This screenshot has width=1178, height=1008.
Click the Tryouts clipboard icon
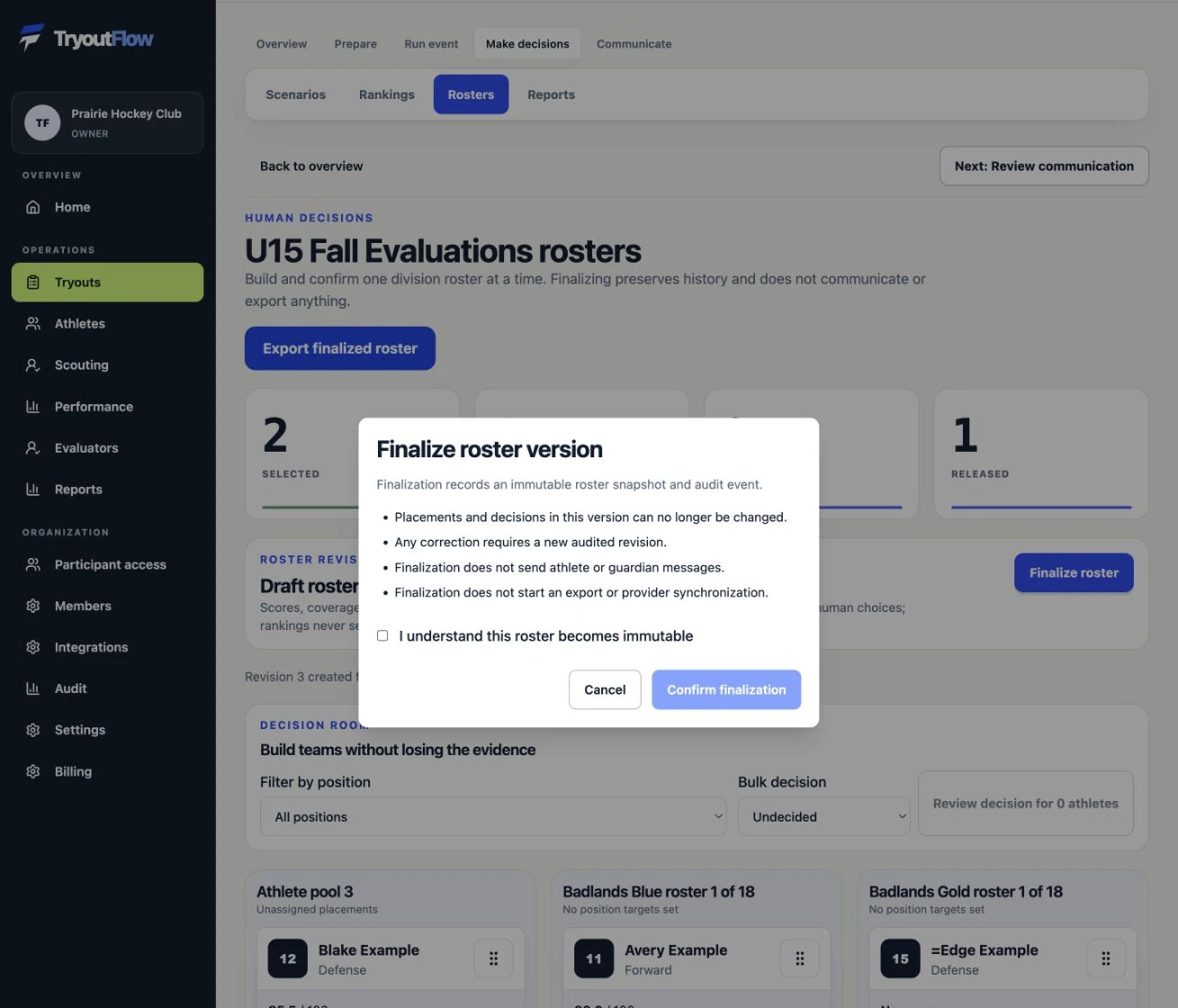[33, 283]
